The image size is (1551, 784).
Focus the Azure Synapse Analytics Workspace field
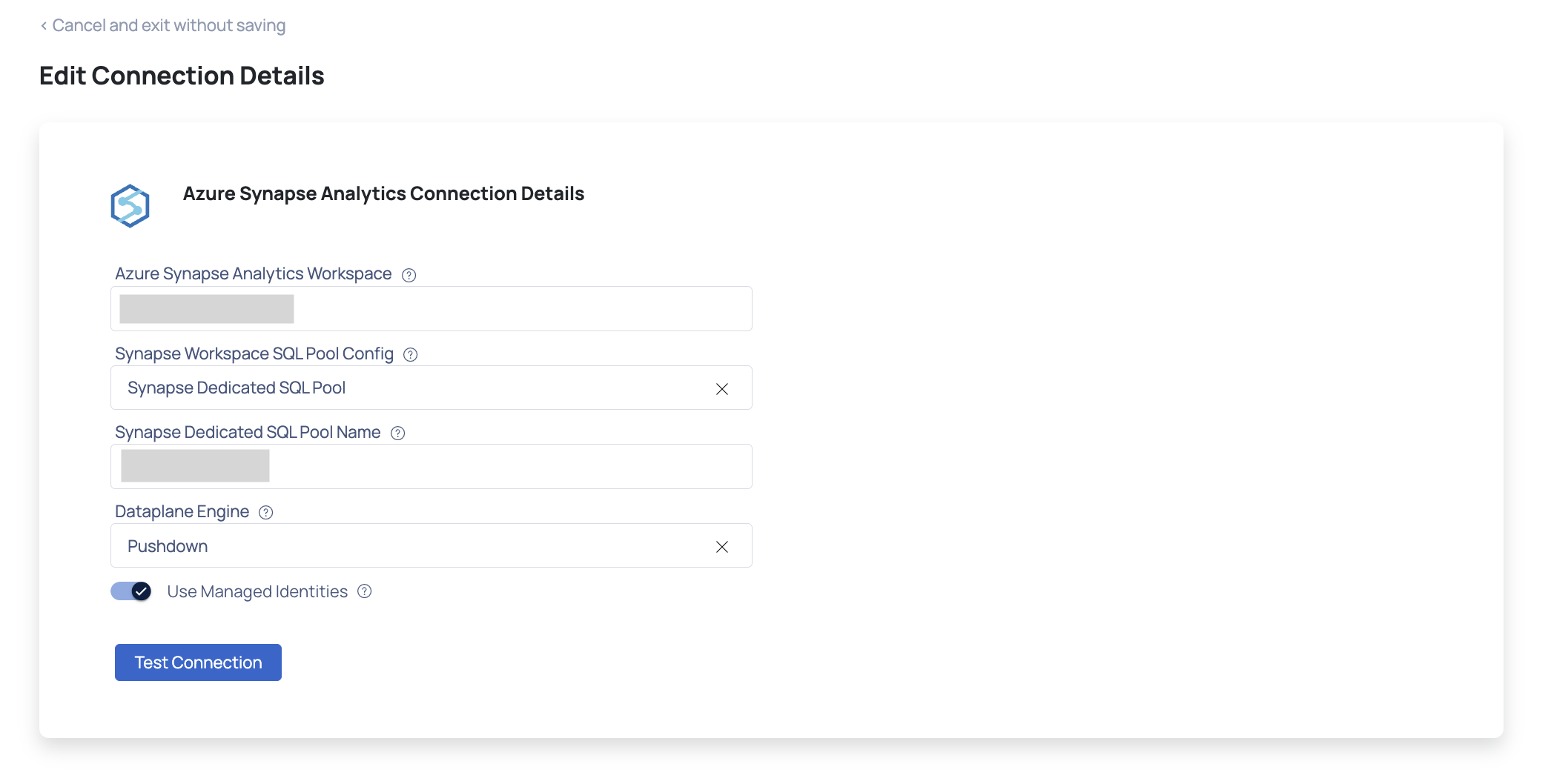coord(431,308)
